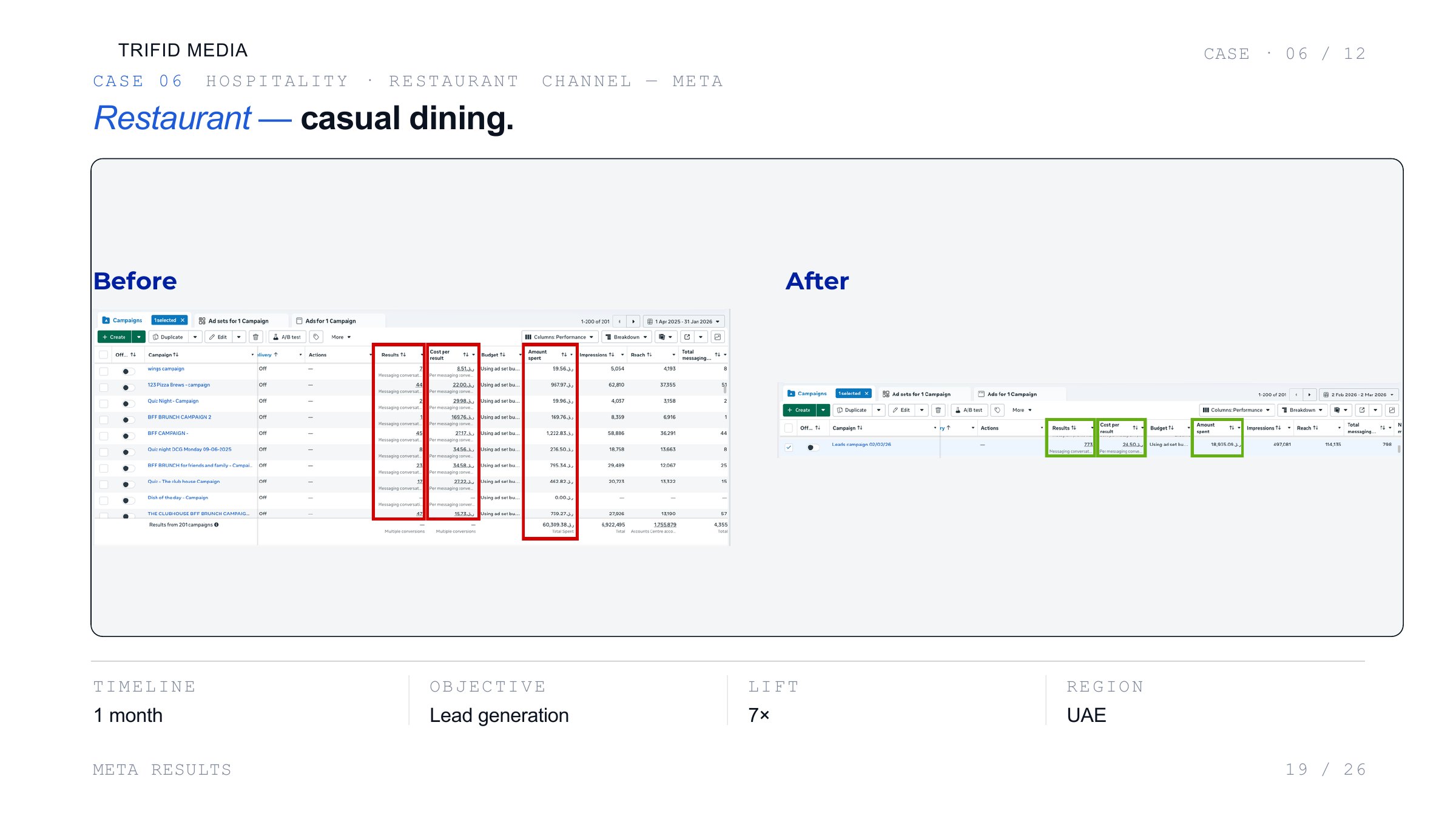
Task: Uncheck the Leads campaign 02/02/26 checkbox
Action: click(x=789, y=448)
